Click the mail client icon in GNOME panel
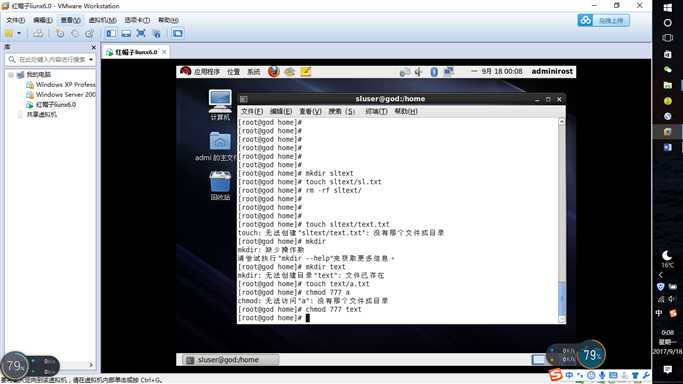The image size is (683, 384). coord(289,71)
